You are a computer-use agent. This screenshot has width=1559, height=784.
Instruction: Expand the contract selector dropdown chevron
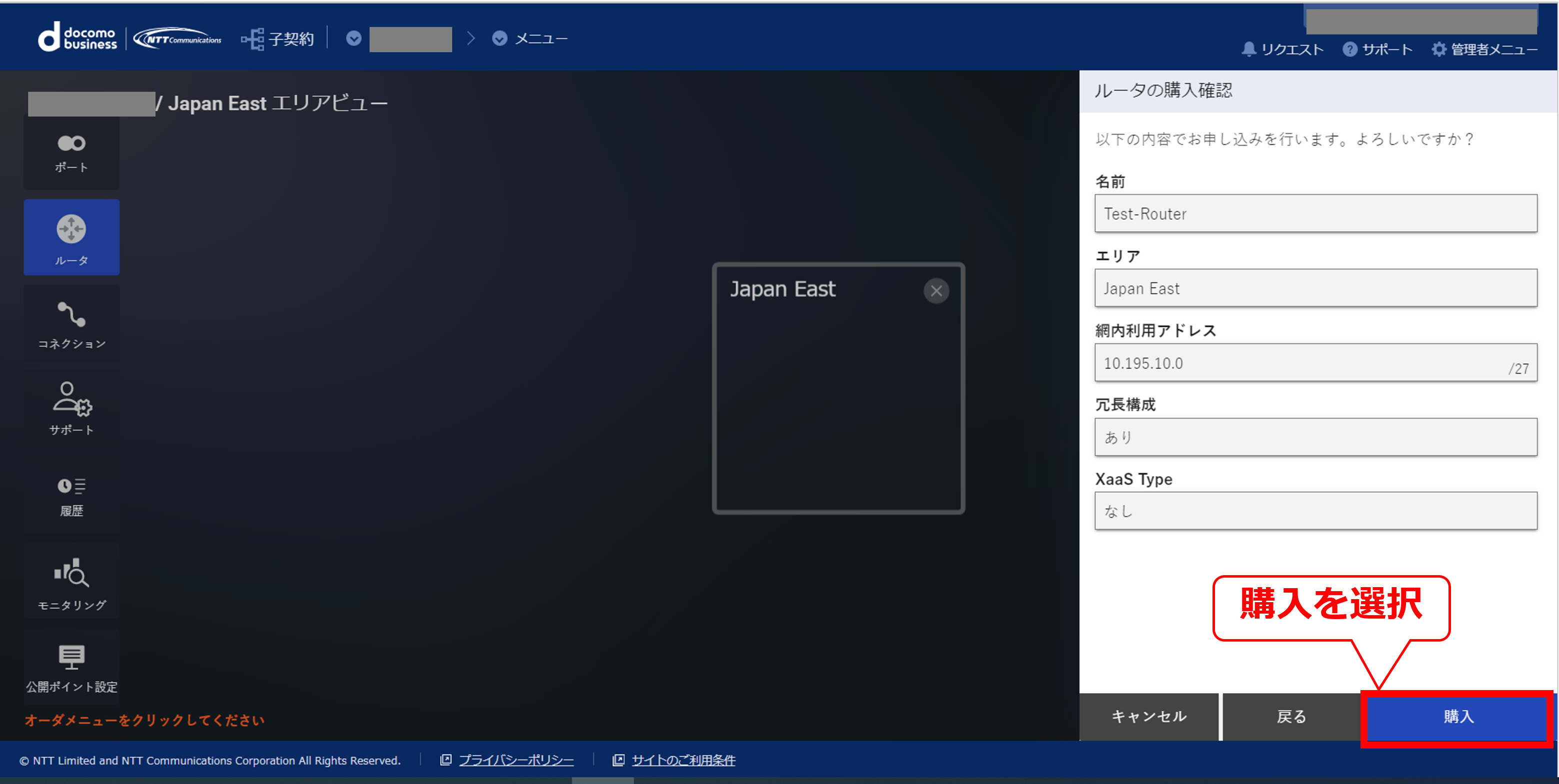pyautogui.click(x=354, y=38)
